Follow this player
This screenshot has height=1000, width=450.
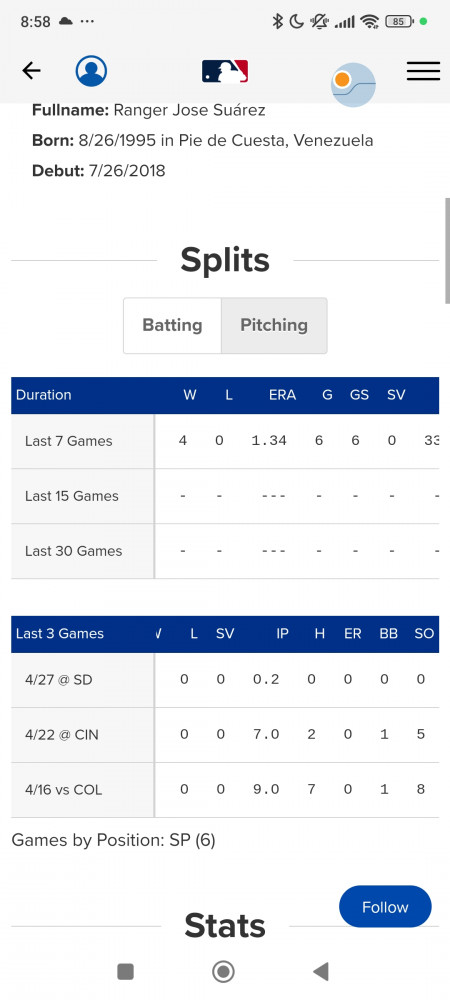click(x=385, y=907)
